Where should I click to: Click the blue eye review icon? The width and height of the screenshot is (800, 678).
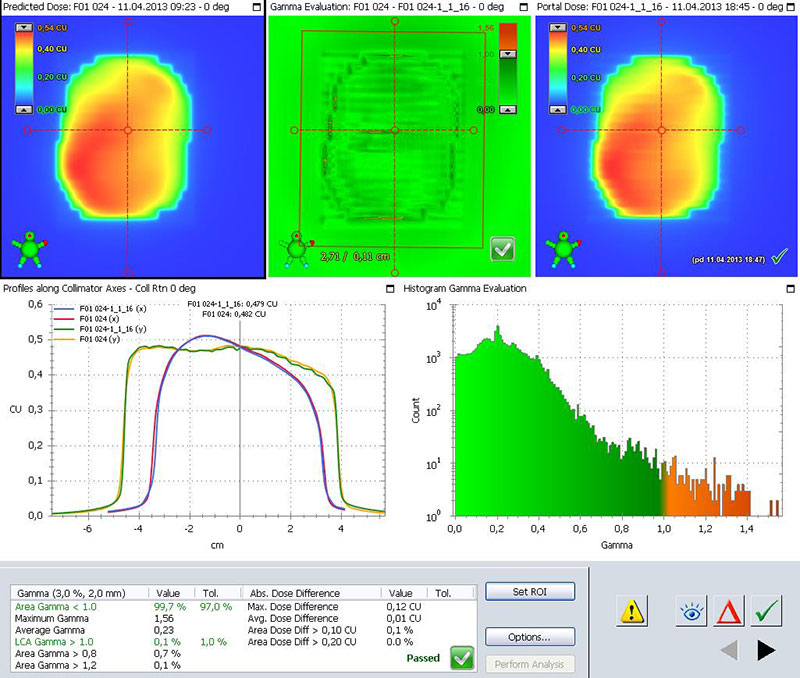coord(691,611)
